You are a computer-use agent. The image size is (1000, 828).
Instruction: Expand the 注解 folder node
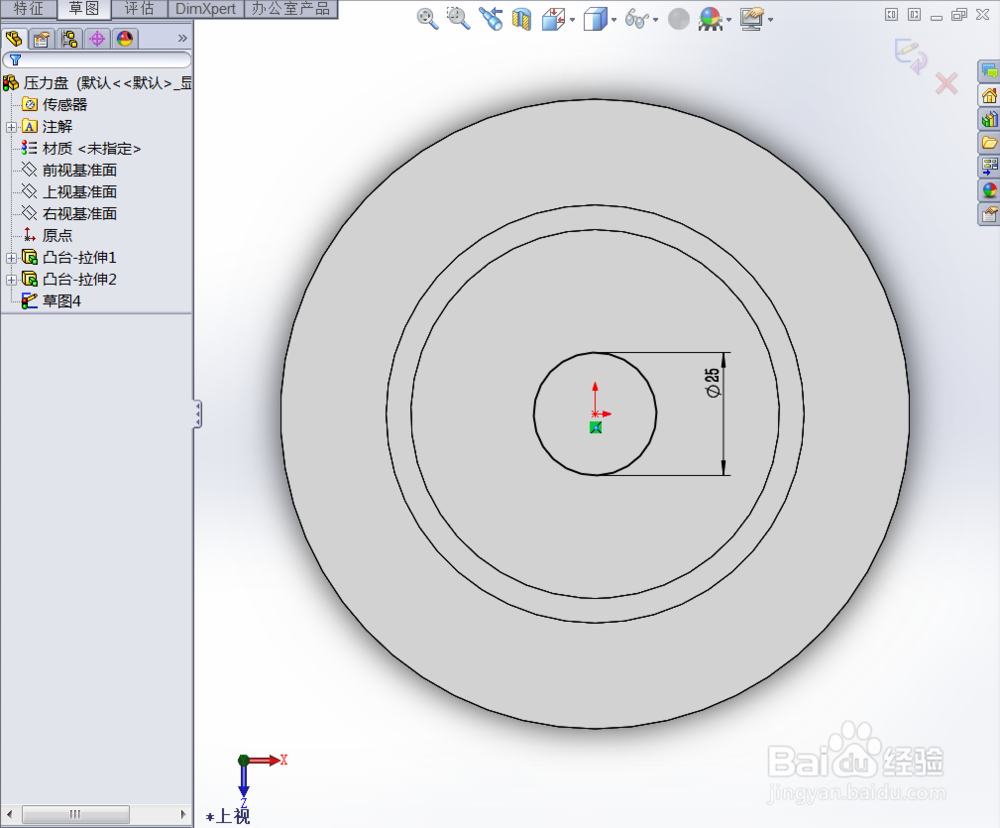[11, 127]
